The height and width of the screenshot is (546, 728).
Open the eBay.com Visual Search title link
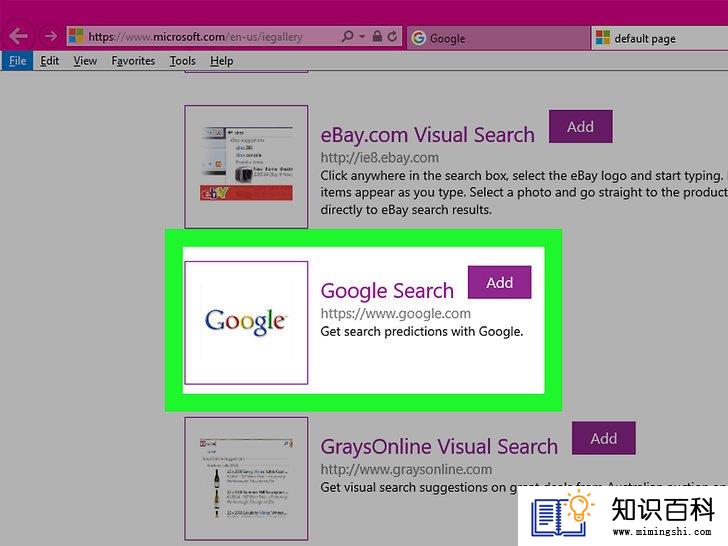click(428, 135)
